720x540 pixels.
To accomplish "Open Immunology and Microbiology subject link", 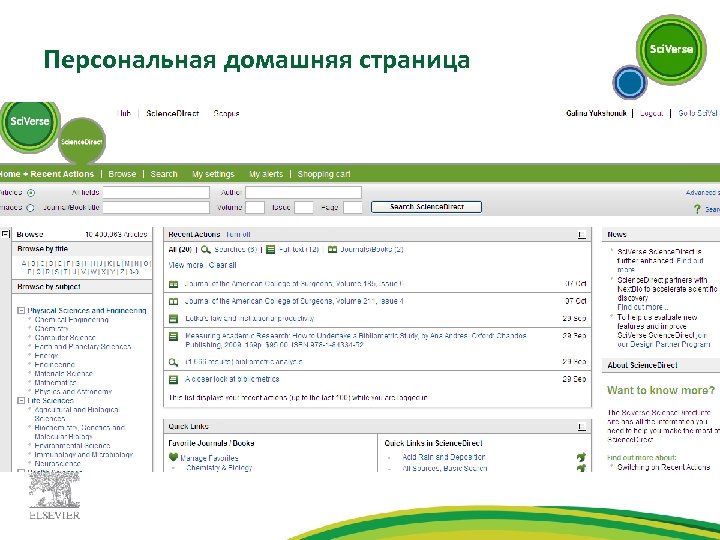I will 84,455.
